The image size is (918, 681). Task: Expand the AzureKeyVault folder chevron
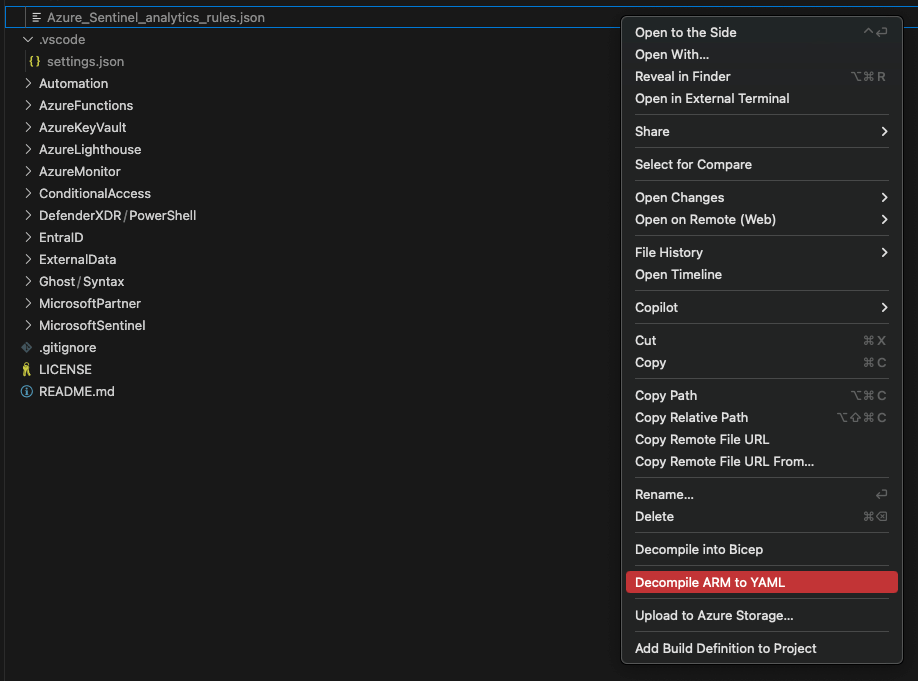coord(28,128)
